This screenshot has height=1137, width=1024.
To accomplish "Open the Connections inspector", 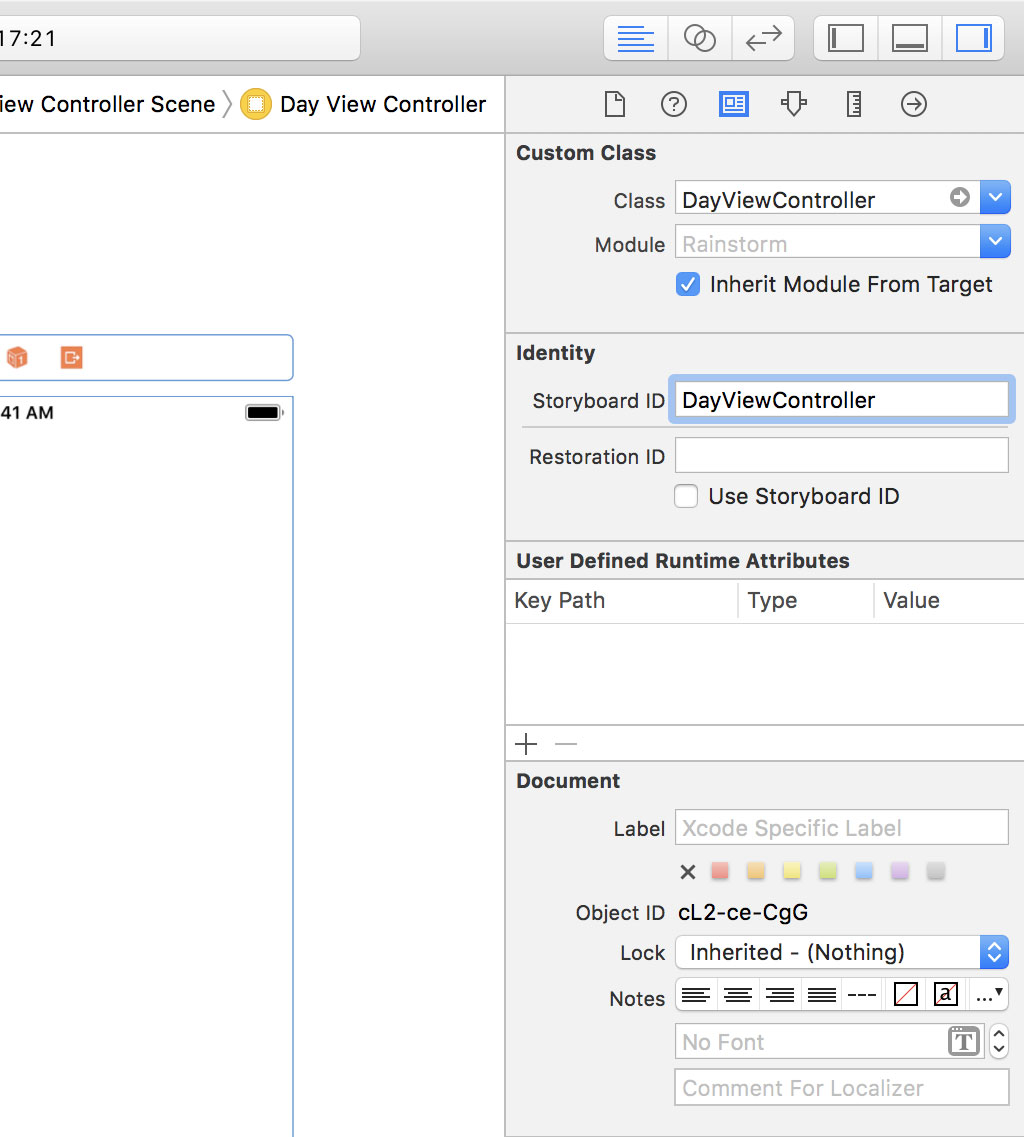I will 913,104.
